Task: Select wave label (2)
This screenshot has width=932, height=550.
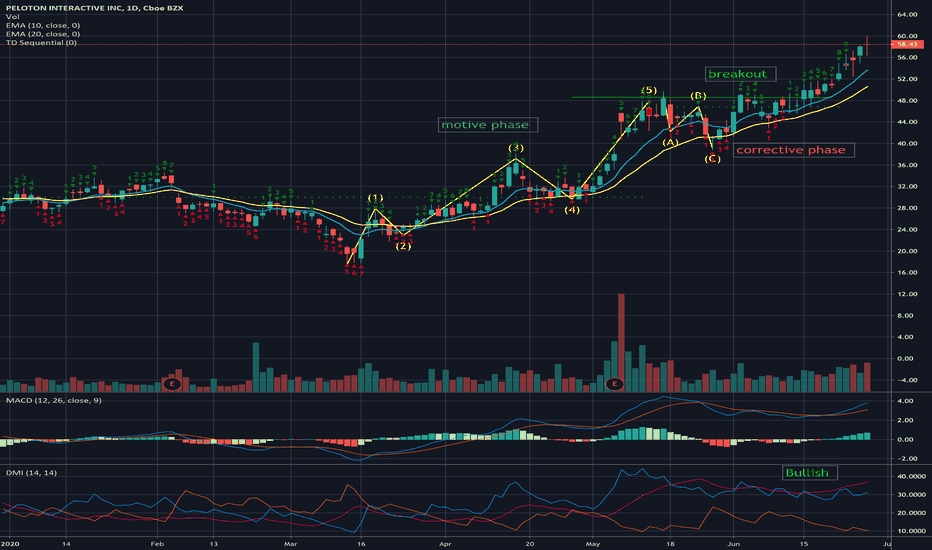Action: (x=403, y=246)
